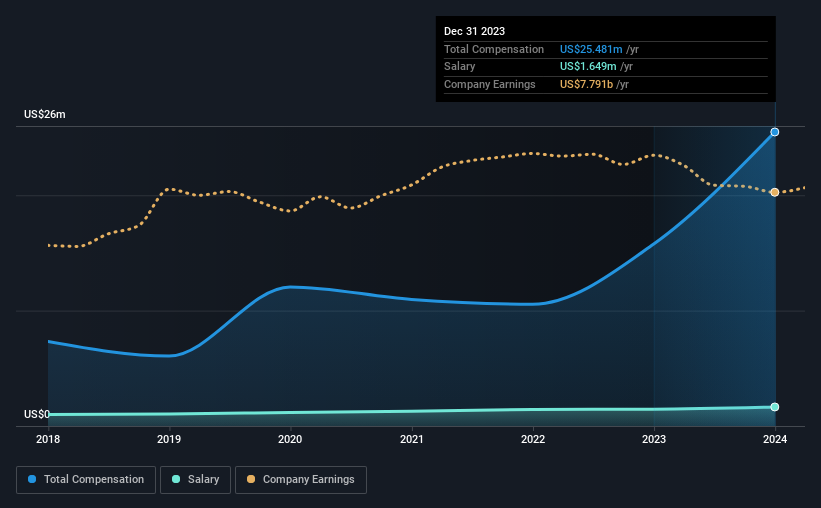Select the blue Total Compensation data point at 2024
This screenshot has width=821, height=508.
(x=775, y=132)
